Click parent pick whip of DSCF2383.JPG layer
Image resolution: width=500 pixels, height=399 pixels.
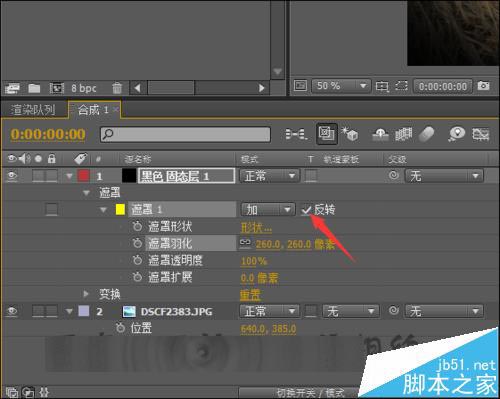point(394,311)
